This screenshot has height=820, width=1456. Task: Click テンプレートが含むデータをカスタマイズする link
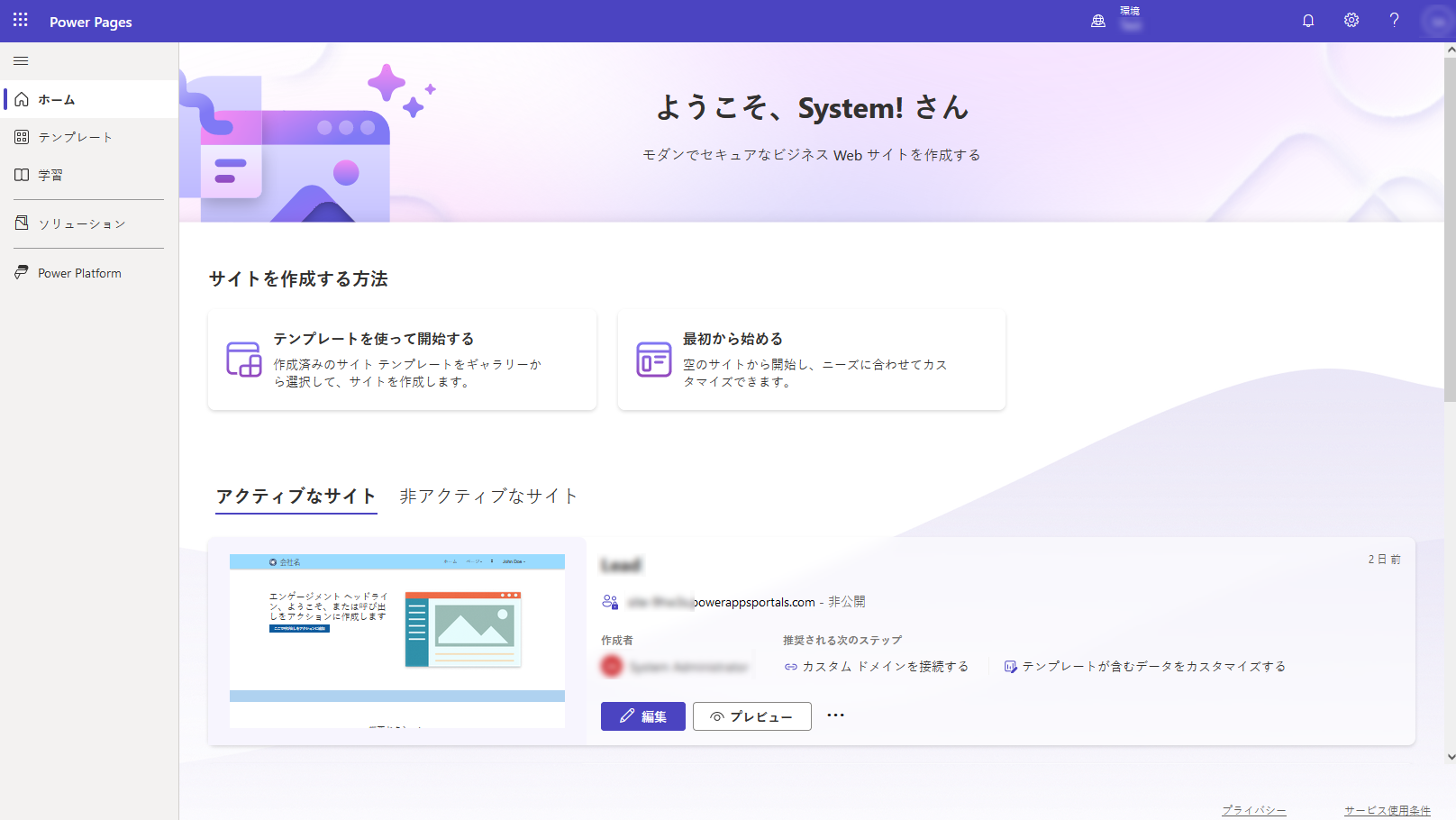tap(1145, 667)
